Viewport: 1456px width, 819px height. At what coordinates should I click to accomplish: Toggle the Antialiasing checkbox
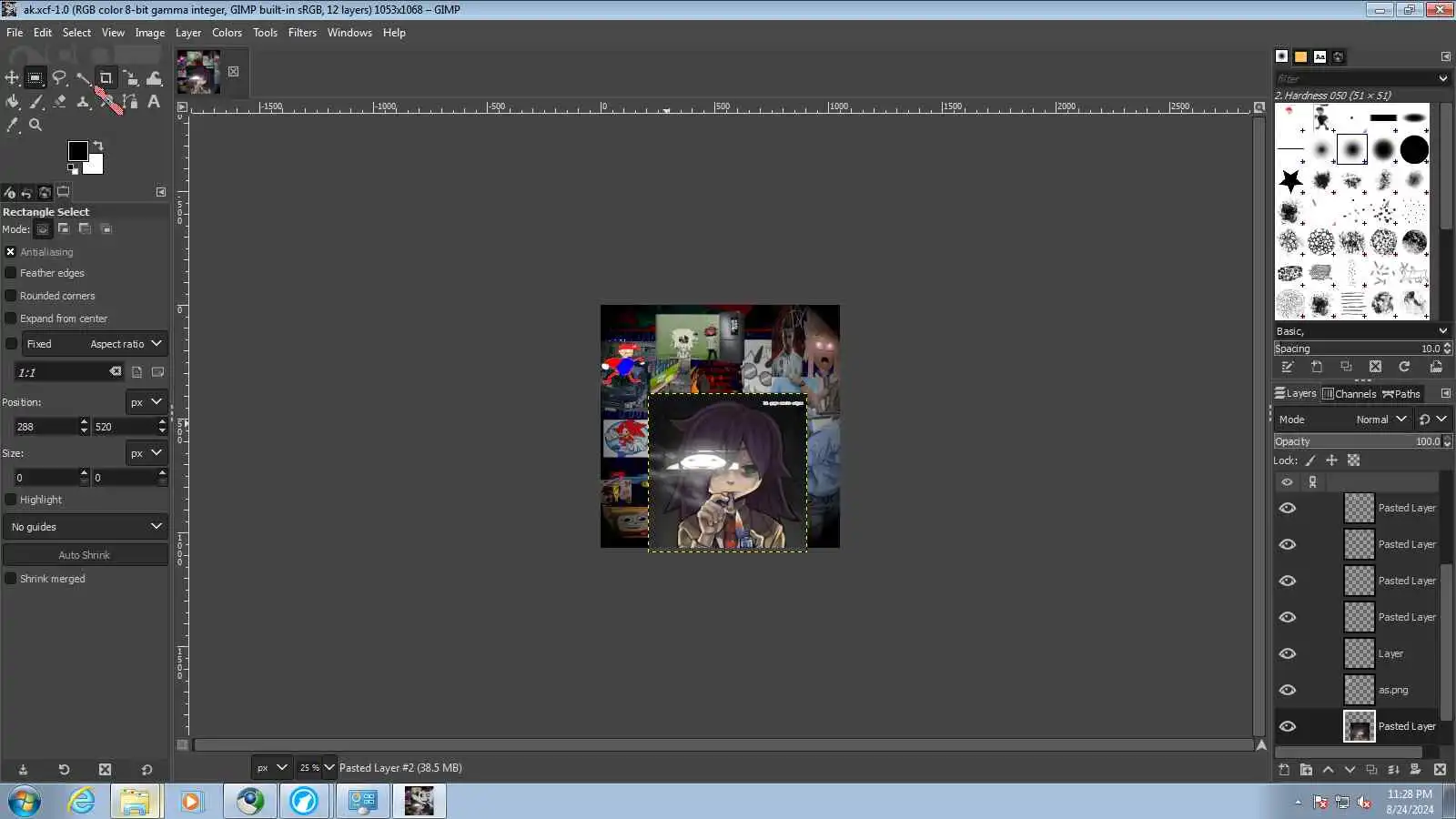coord(11,252)
